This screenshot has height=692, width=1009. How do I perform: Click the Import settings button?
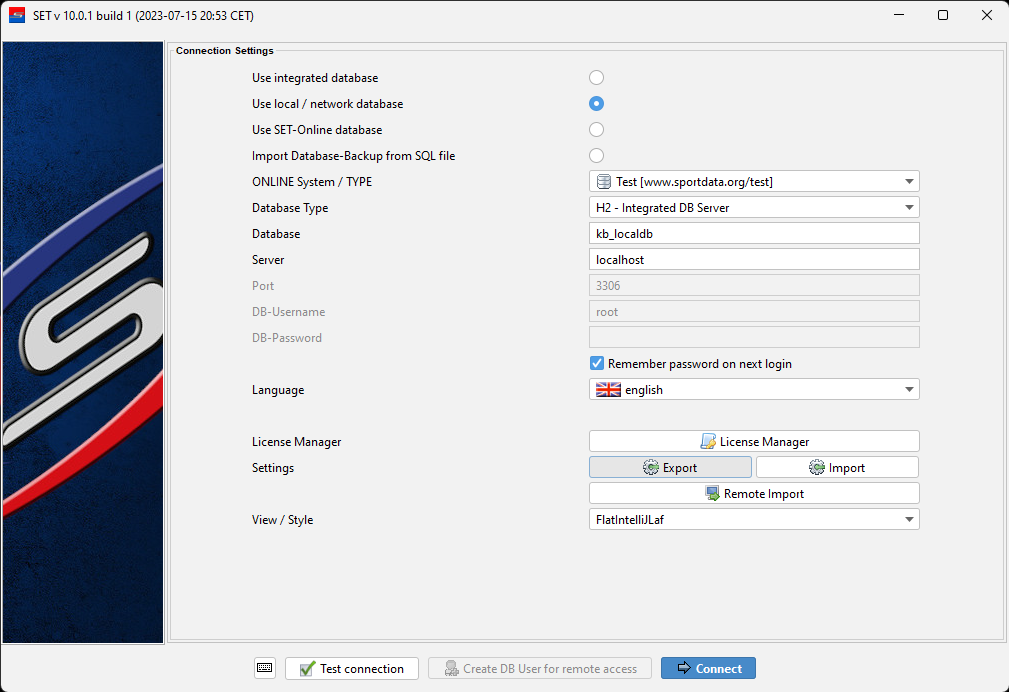tap(837, 467)
